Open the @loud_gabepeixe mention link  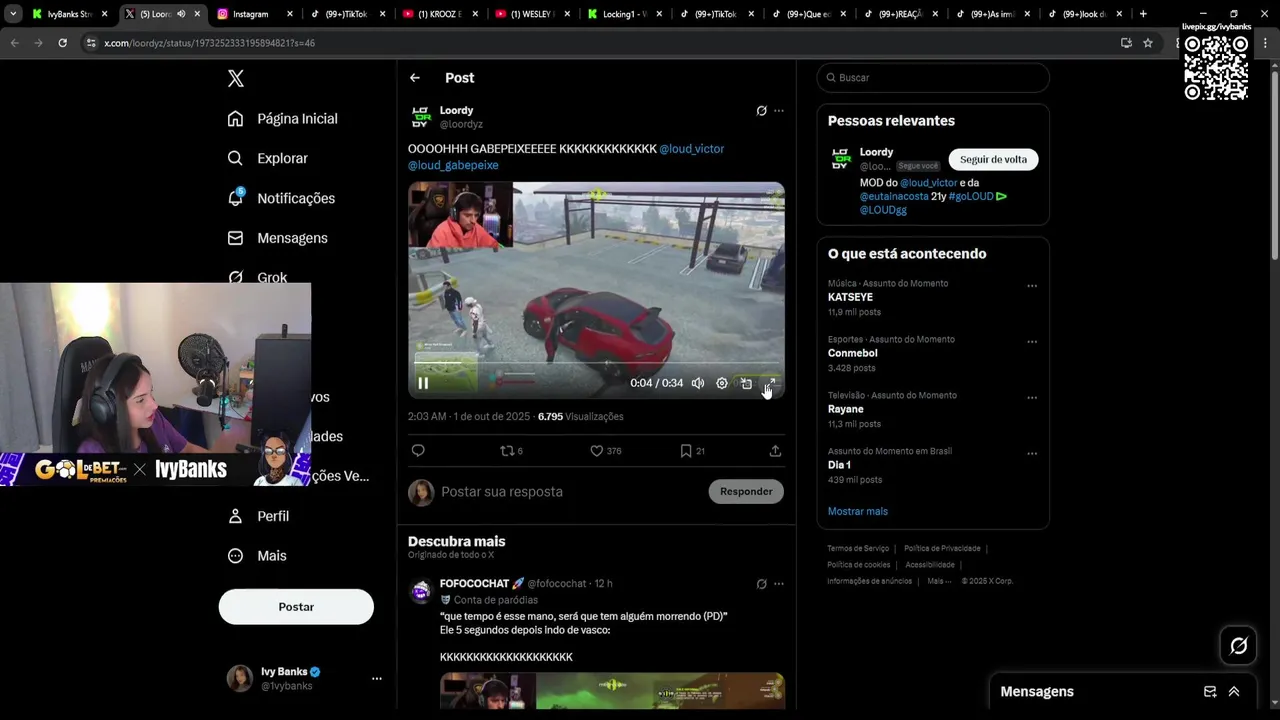453,165
